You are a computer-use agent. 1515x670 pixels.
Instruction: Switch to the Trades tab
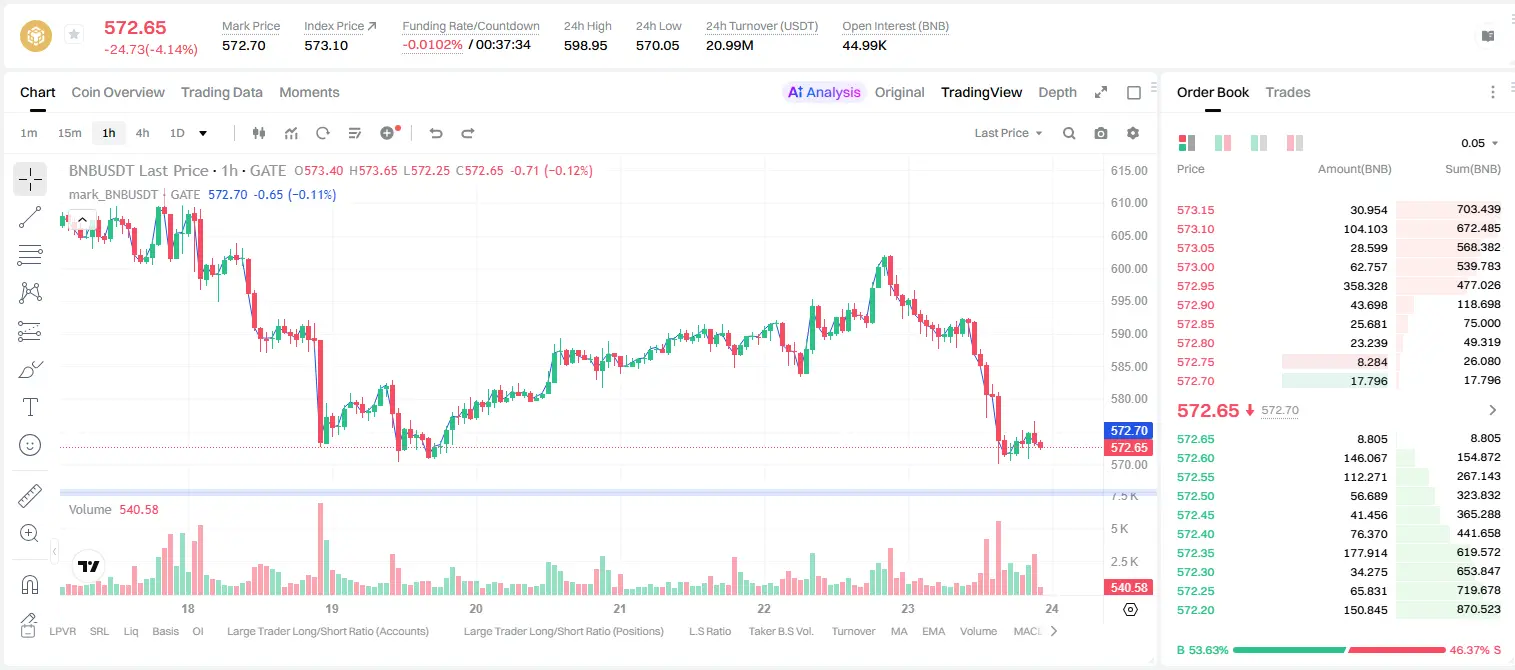pos(1287,92)
